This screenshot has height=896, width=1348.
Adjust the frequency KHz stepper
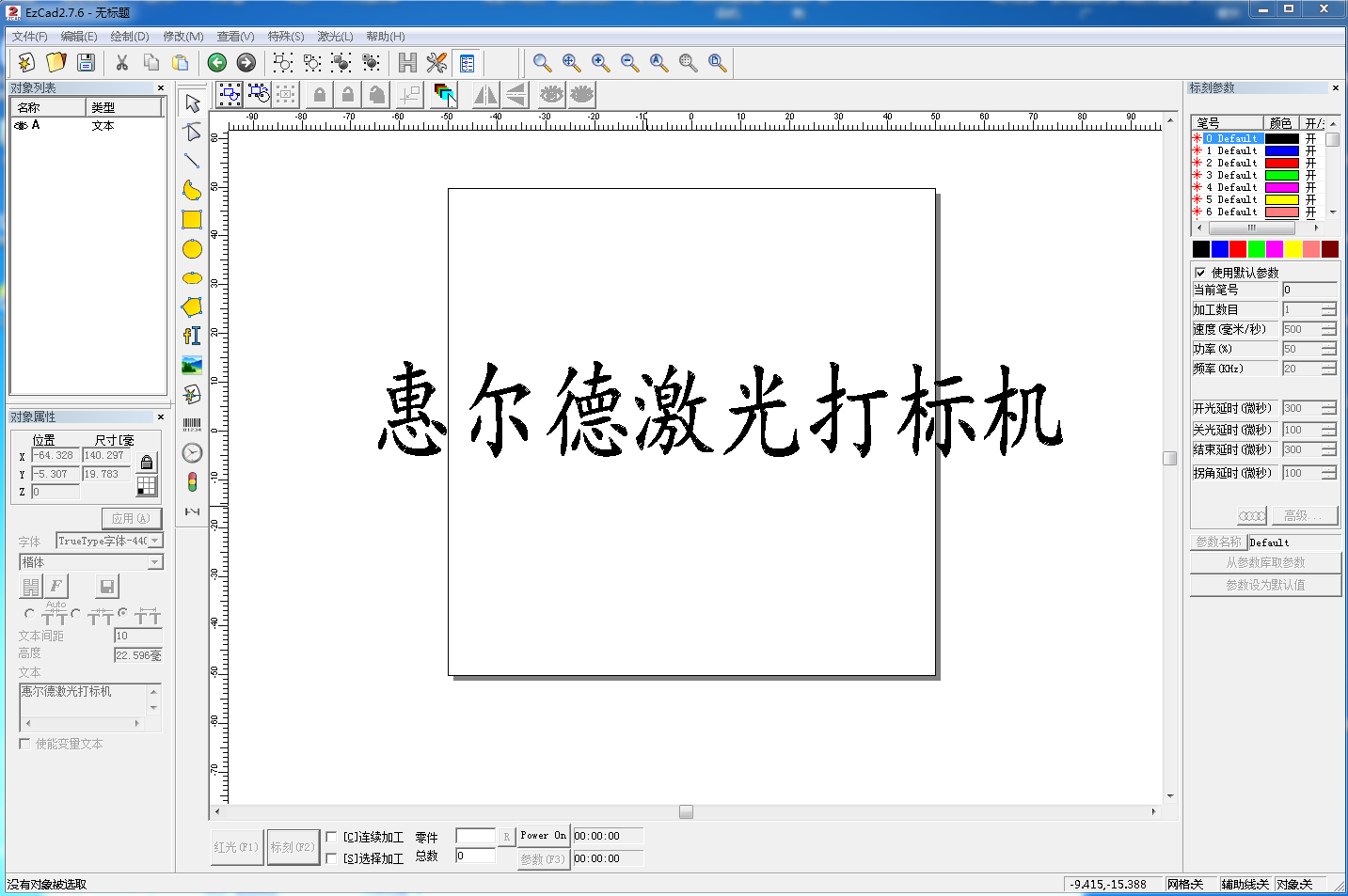(x=1328, y=369)
